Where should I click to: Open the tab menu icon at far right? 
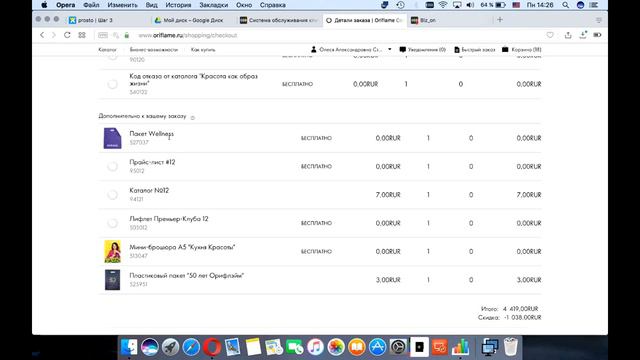[x=599, y=20]
